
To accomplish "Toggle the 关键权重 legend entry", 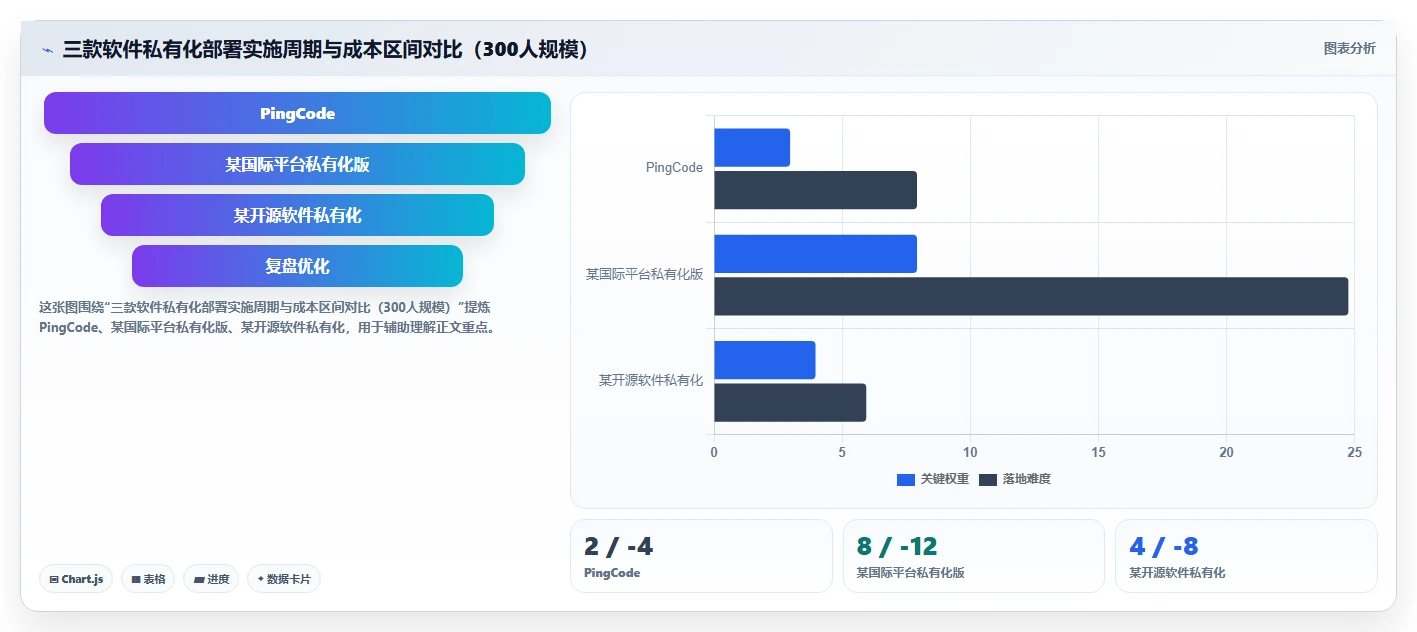I will [x=933, y=479].
